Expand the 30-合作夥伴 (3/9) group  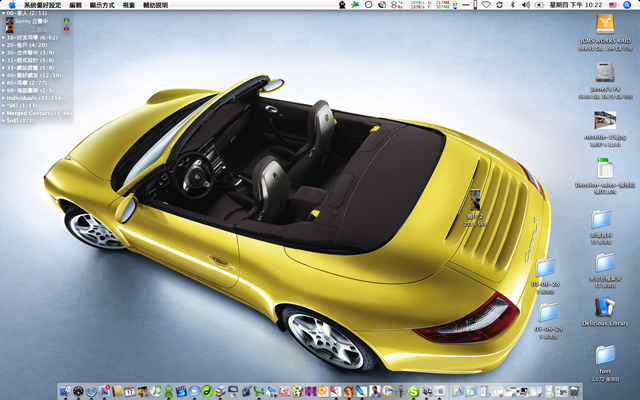point(3,53)
